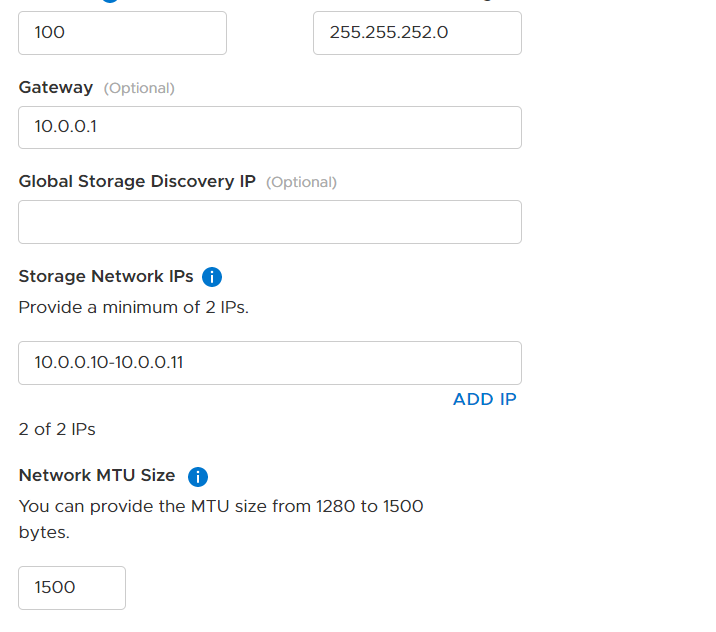This screenshot has height=632, width=716.
Task: Click the Storage Network IPs info icon
Action: [x=212, y=277]
